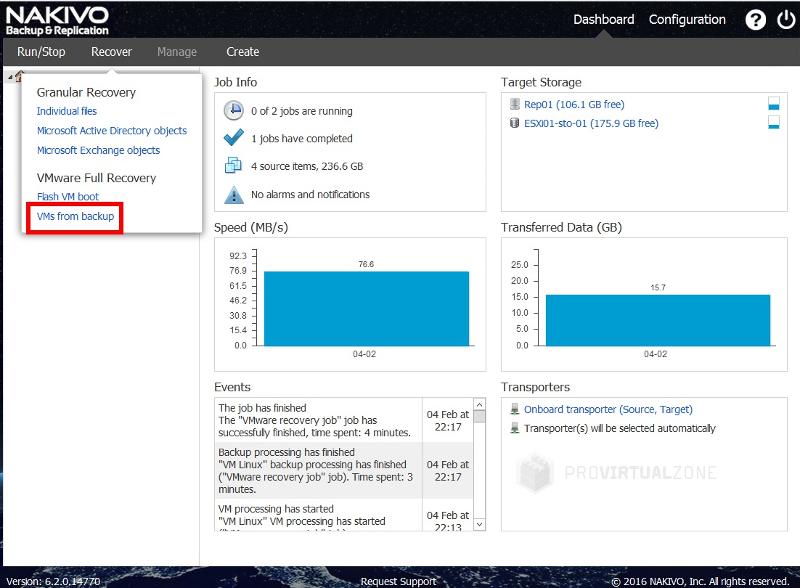Choose Flash VM boot
The image size is (800, 588).
[67, 197]
